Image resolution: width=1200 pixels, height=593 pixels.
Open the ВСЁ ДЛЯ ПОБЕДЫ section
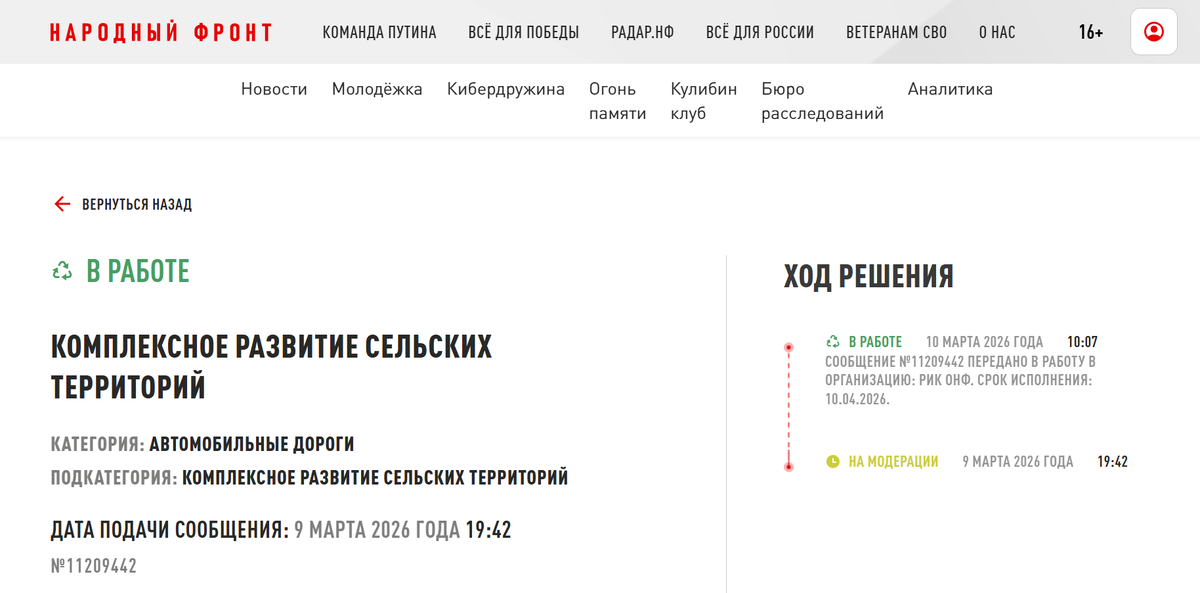523,31
